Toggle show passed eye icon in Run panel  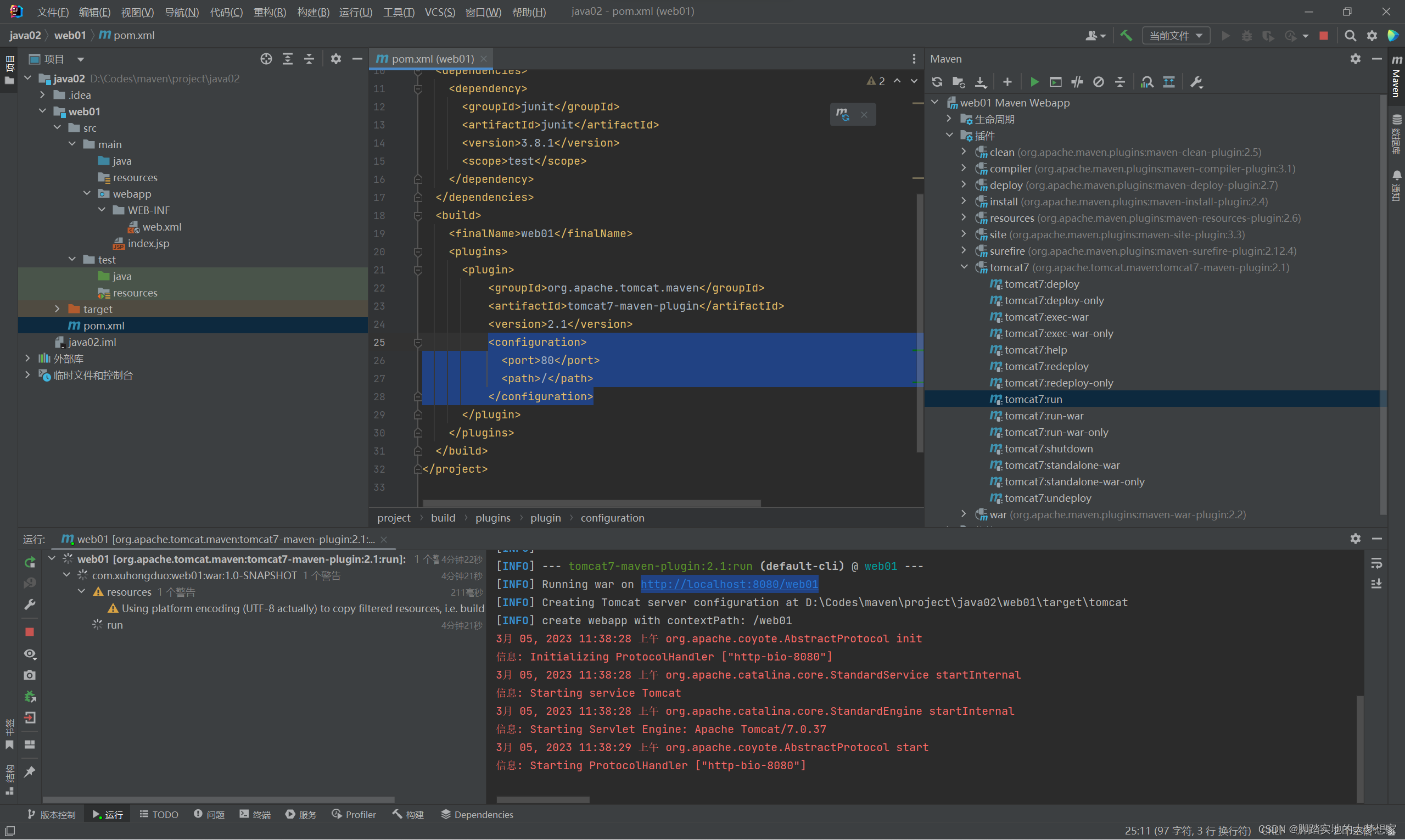pyautogui.click(x=30, y=654)
